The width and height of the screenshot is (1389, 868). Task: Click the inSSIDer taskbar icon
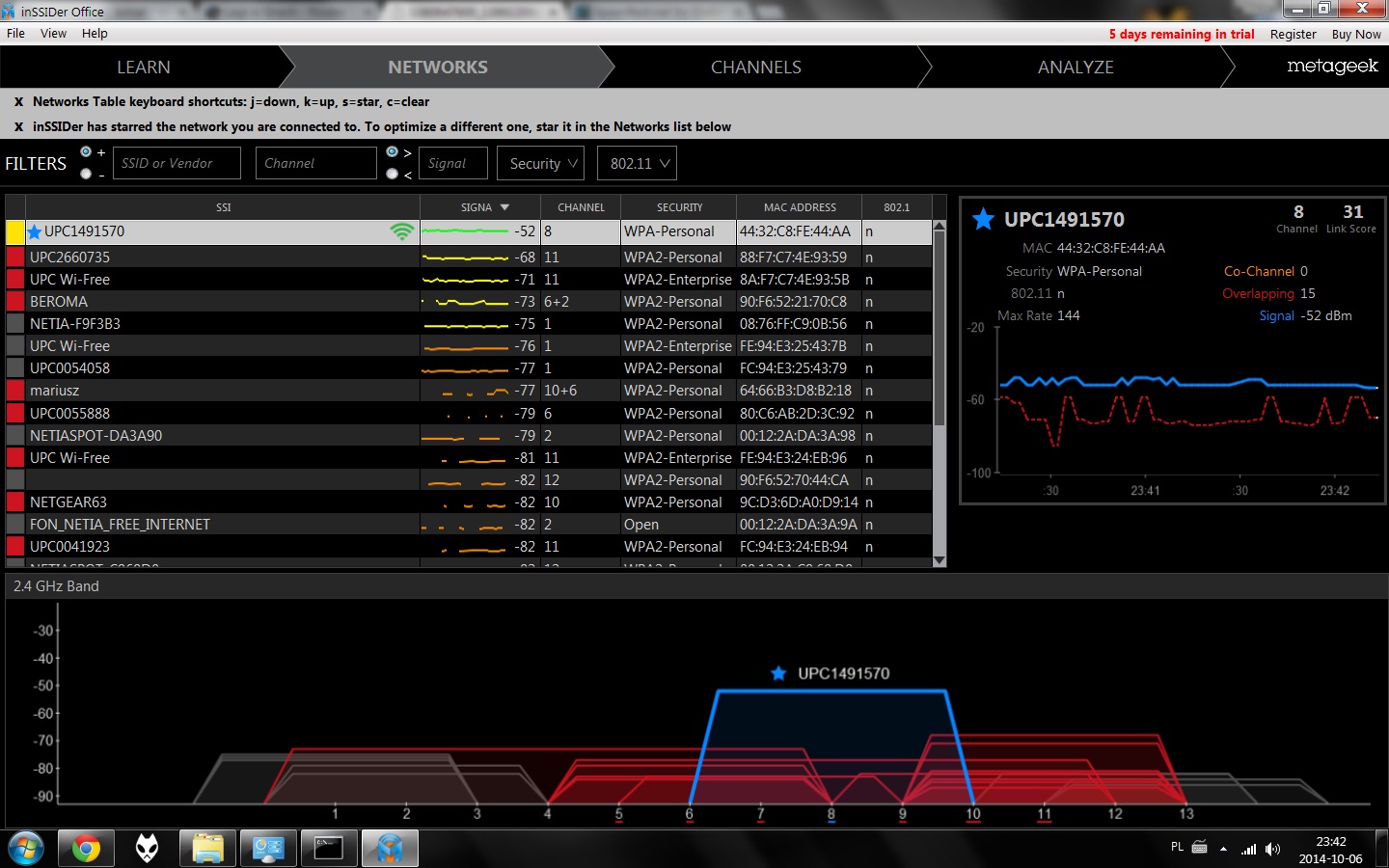coord(390,849)
